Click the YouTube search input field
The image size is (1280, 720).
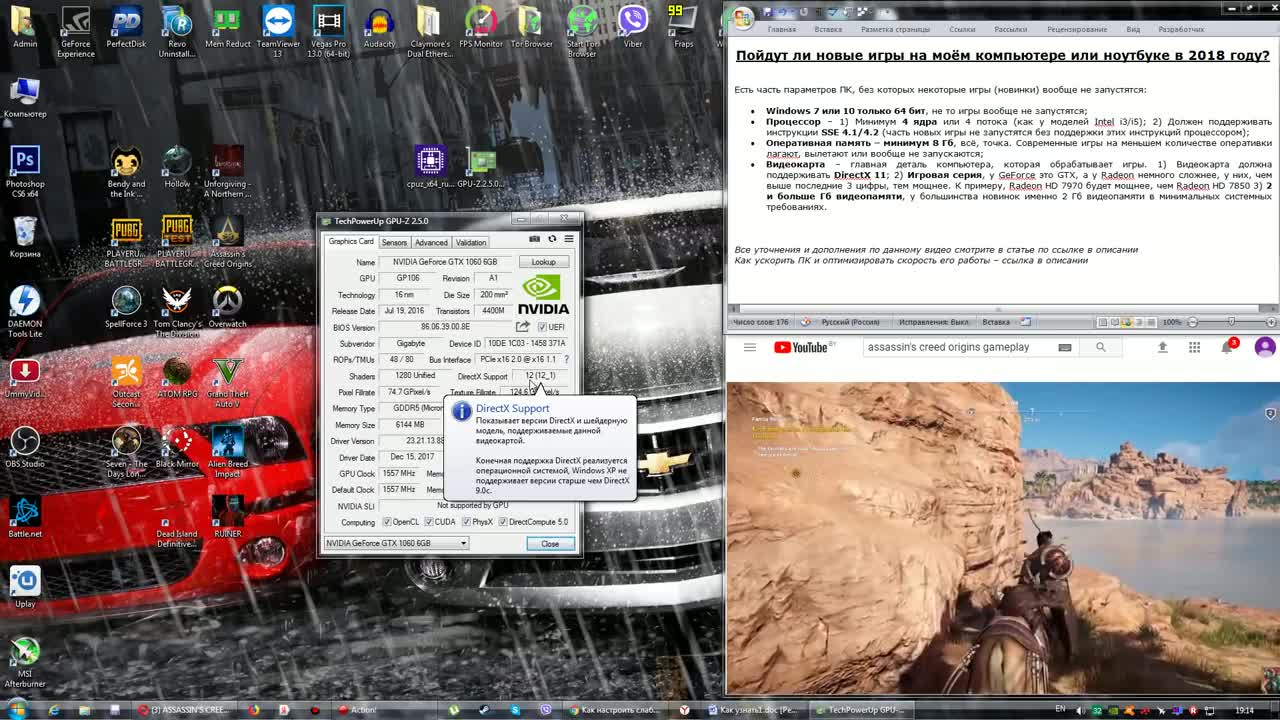tap(958, 347)
